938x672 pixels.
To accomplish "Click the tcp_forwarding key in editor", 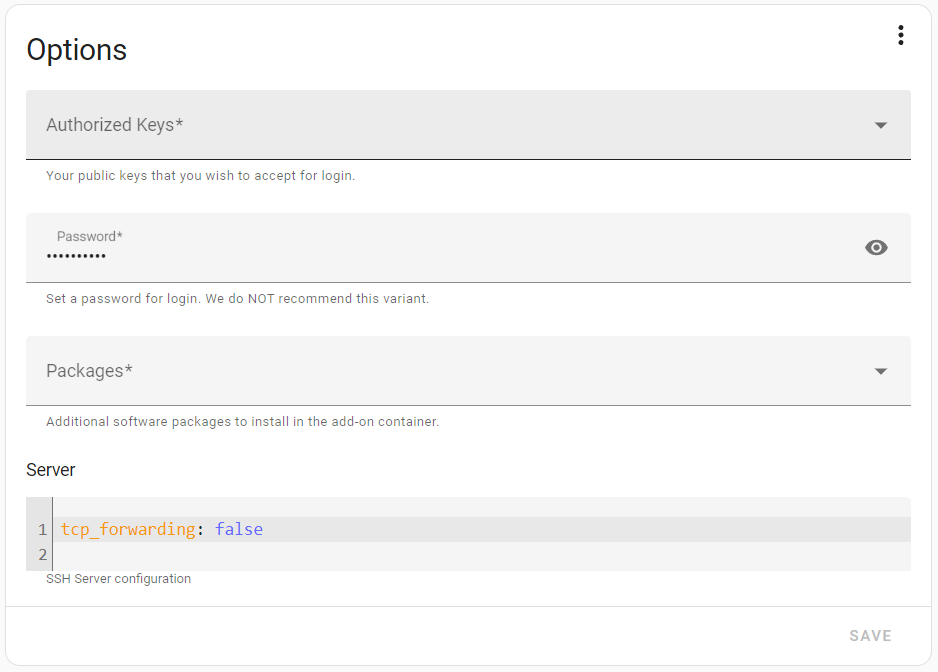I will coord(127,529).
